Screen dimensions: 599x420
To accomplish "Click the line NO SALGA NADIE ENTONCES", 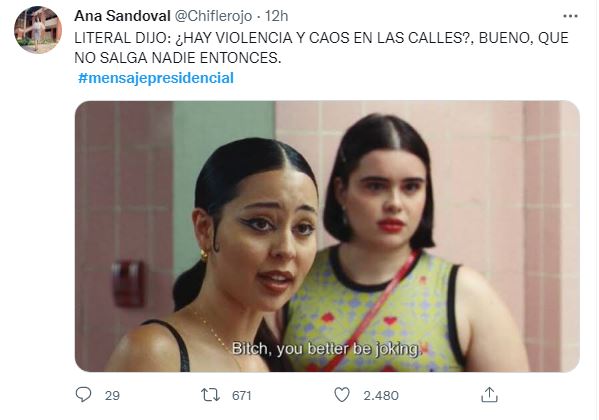I will tap(178, 58).
